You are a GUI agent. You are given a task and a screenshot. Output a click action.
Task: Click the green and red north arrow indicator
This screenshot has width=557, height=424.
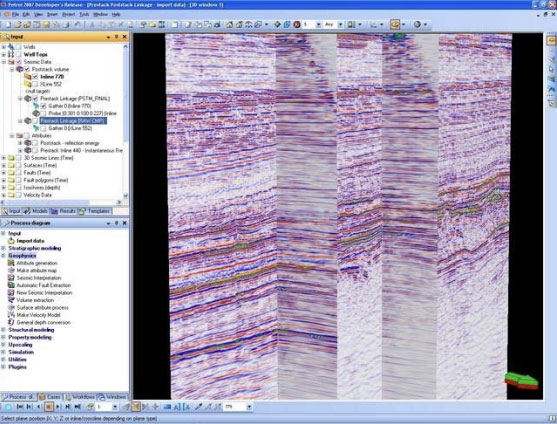521,381
